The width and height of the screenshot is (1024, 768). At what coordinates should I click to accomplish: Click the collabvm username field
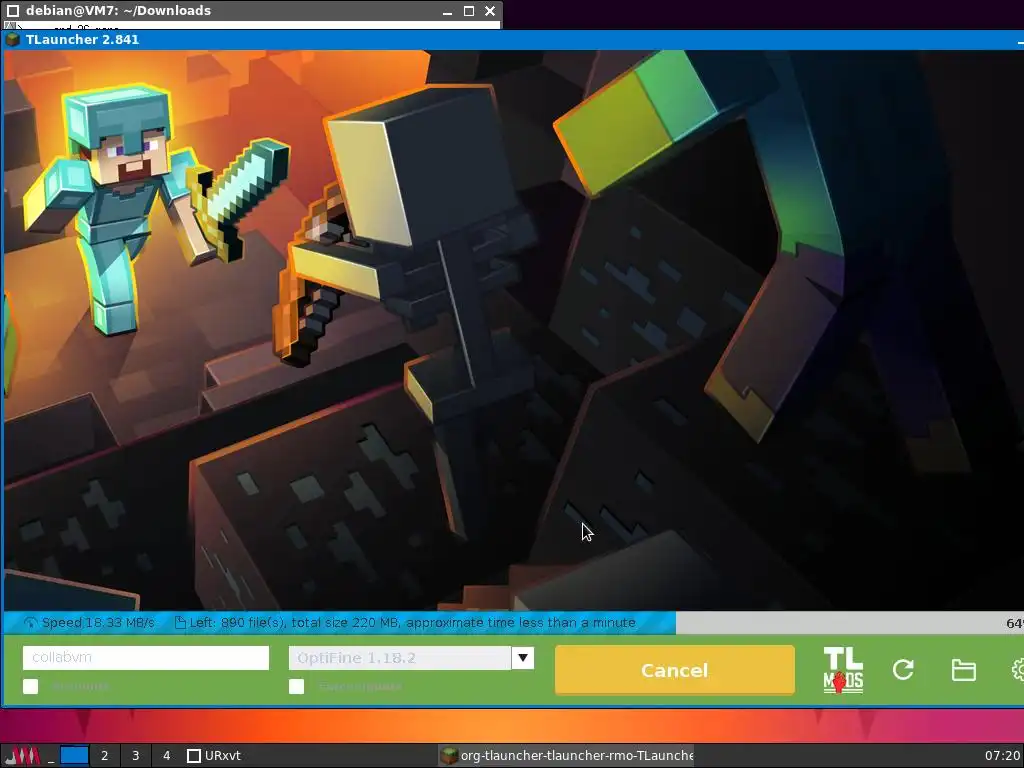[x=146, y=658]
